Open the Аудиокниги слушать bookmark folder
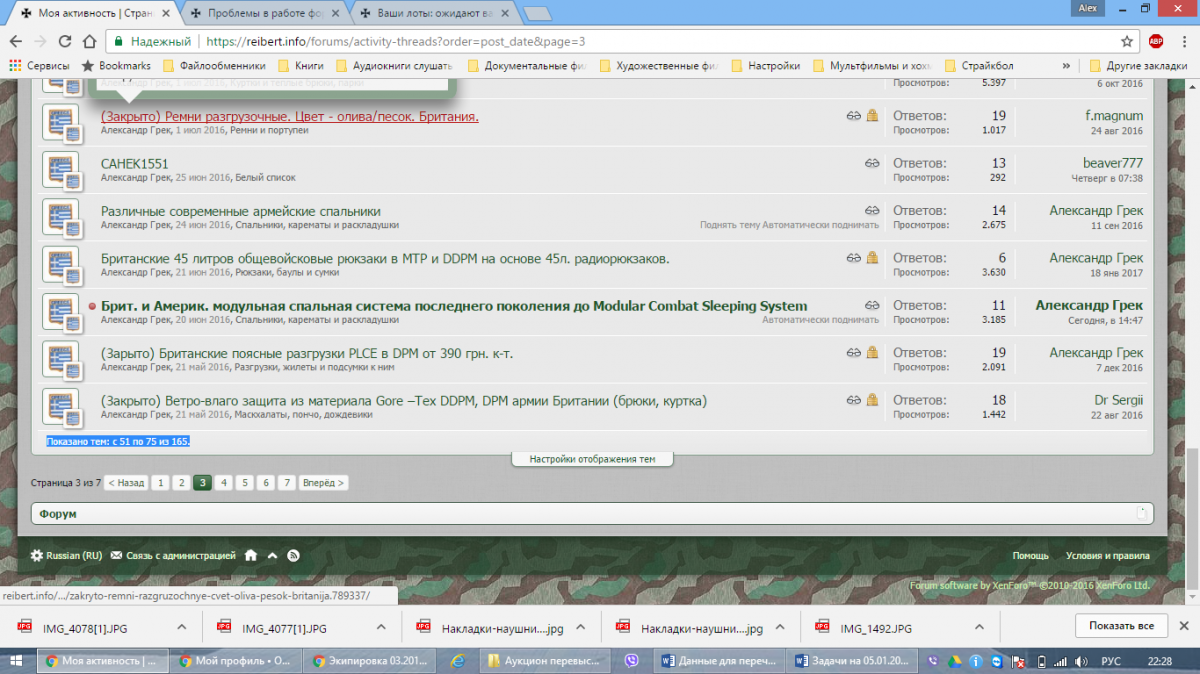The image size is (1200, 674). [x=394, y=66]
